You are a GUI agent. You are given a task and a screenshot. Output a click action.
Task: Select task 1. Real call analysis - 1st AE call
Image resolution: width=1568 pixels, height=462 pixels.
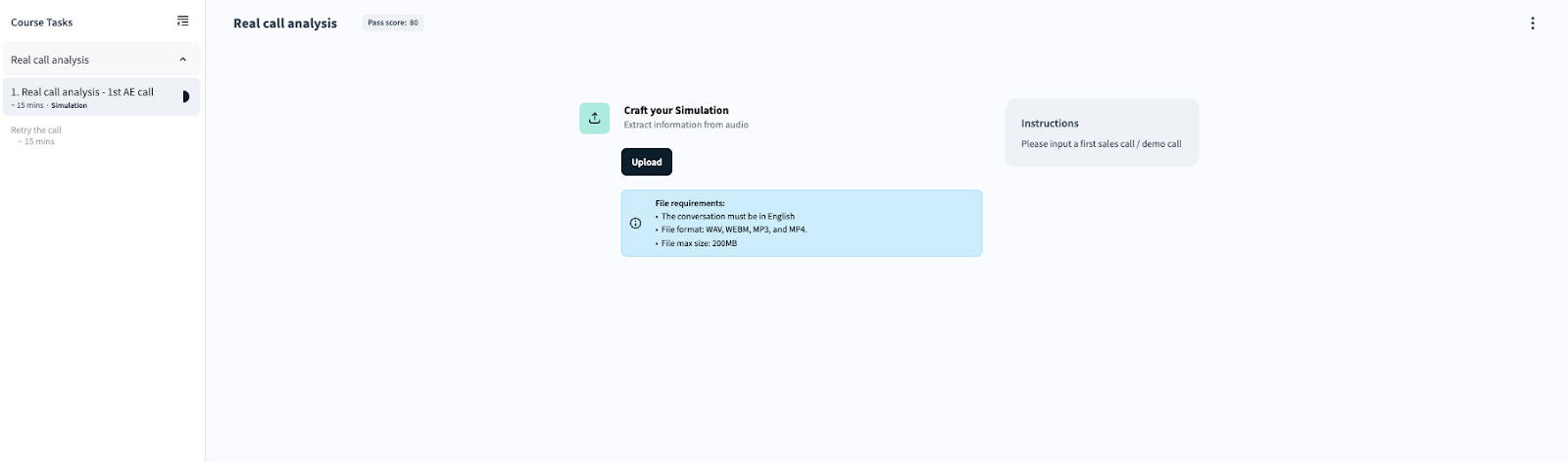pyautogui.click(x=82, y=92)
